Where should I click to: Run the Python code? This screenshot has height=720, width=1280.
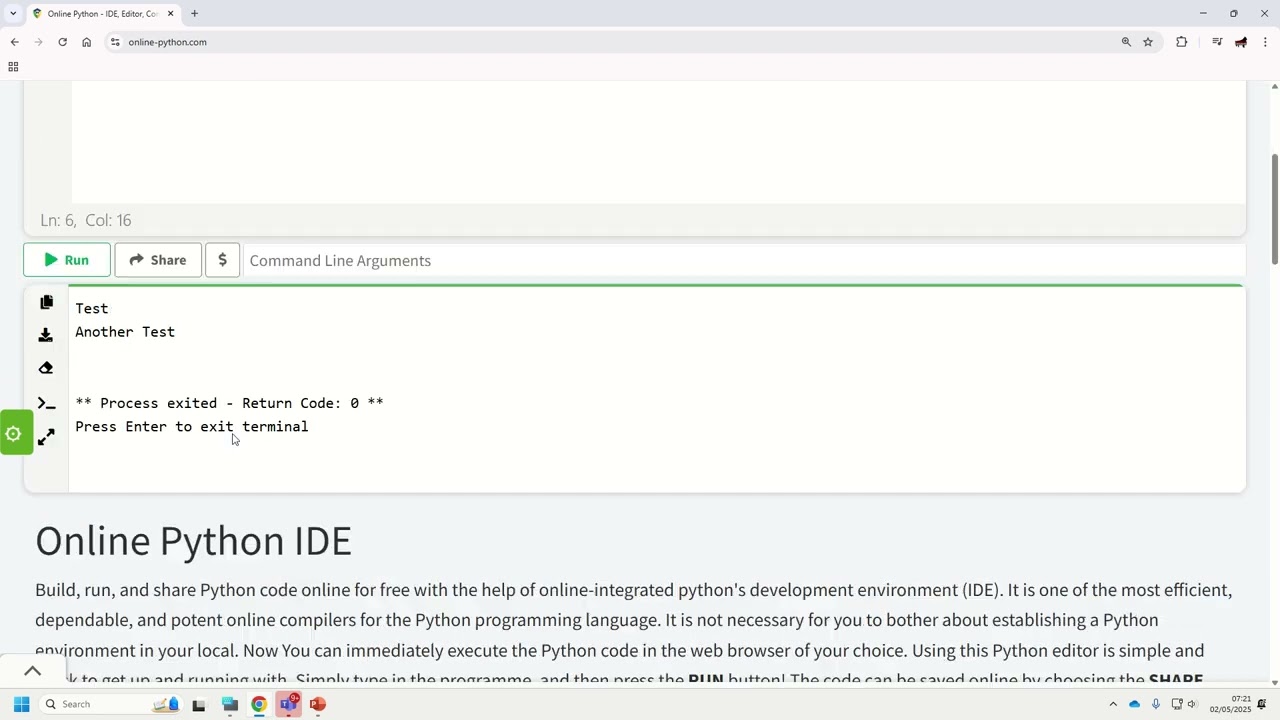click(67, 260)
